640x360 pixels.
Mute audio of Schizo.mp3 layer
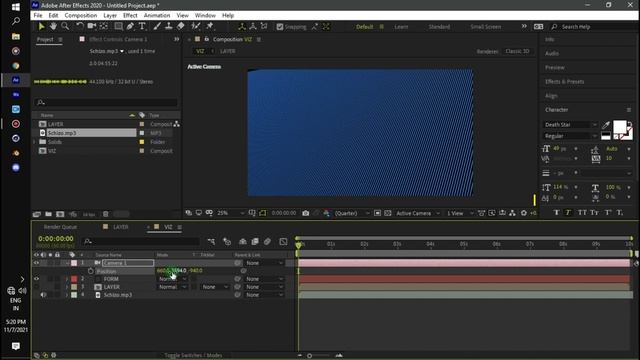pyautogui.click(x=43, y=295)
